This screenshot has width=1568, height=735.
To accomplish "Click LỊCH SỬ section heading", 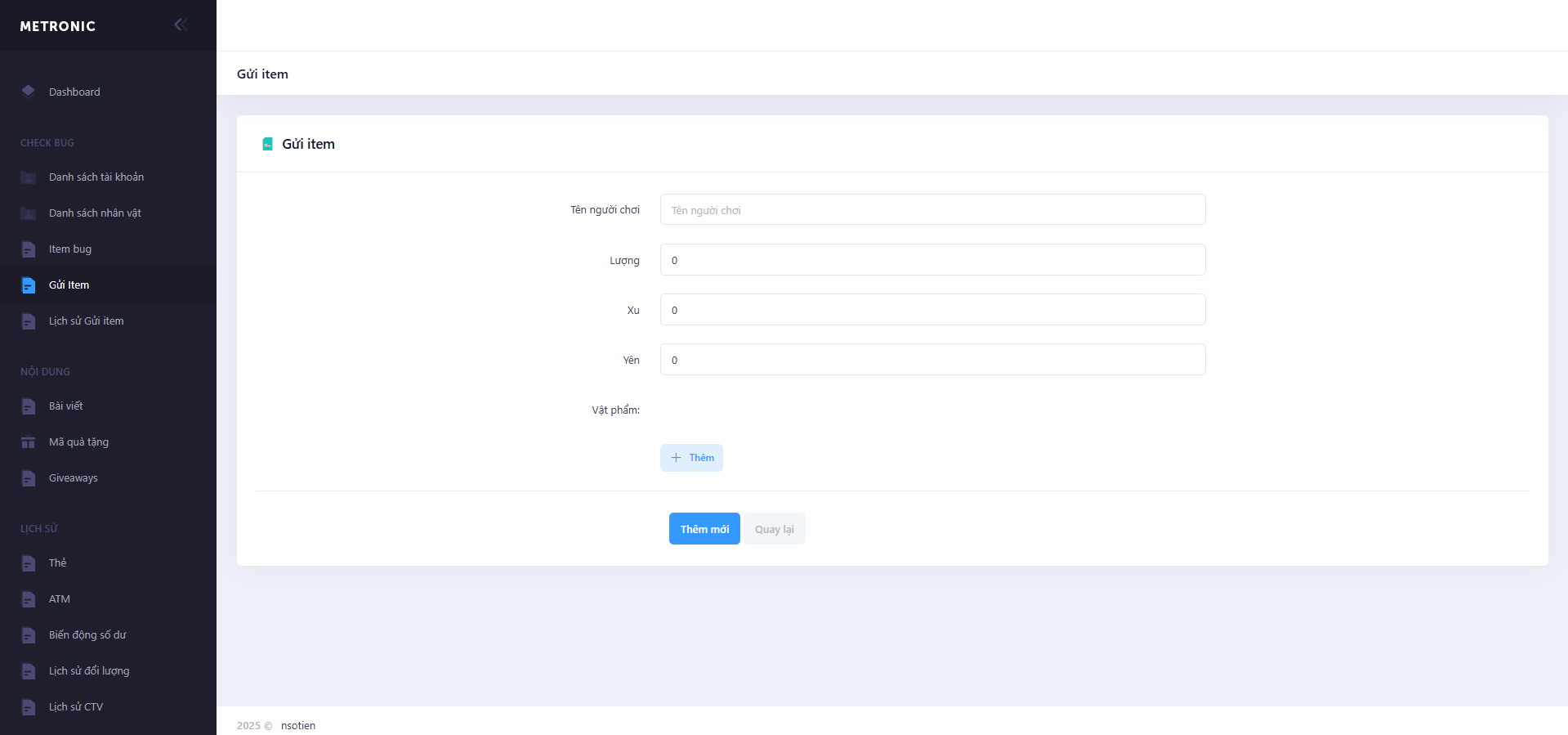I will pos(39,529).
